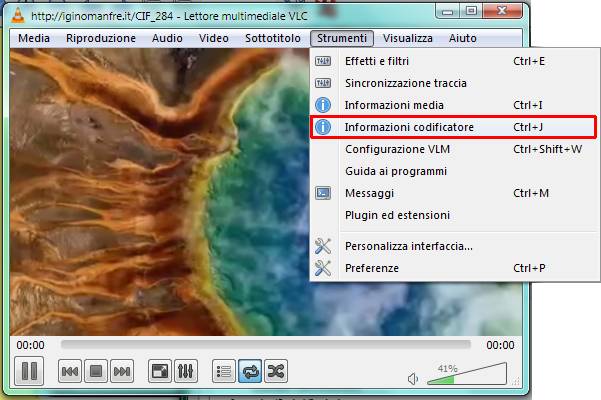601x400 pixels.
Task: Pause playback with the pause button
Action: pos(29,371)
